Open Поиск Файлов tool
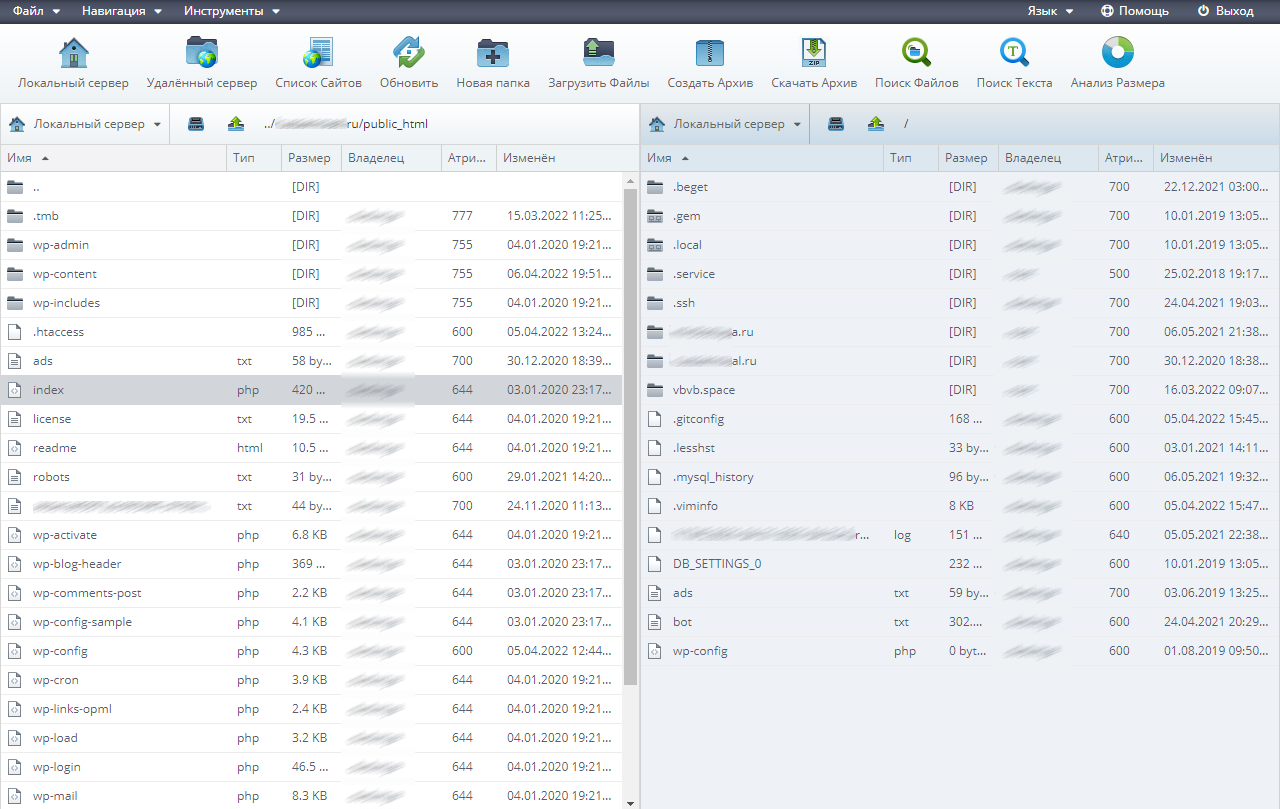The image size is (1280, 809). pyautogui.click(x=916, y=63)
